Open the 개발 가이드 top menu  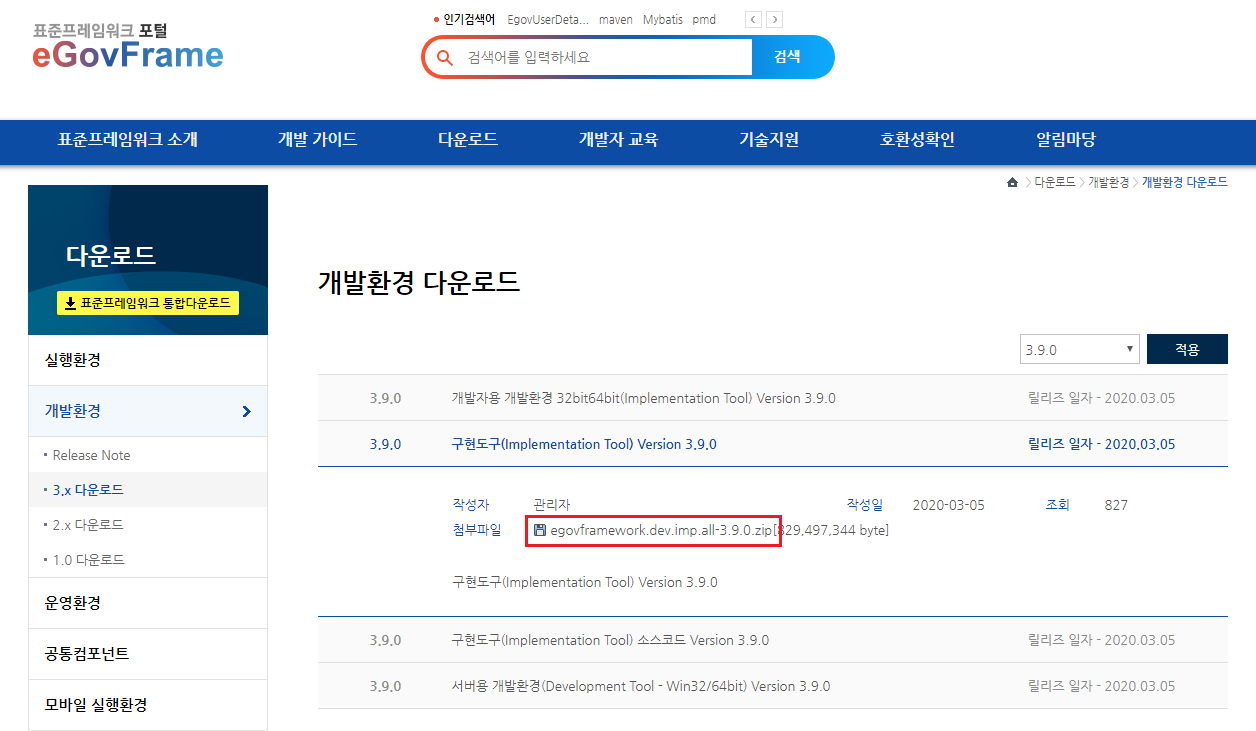317,140
